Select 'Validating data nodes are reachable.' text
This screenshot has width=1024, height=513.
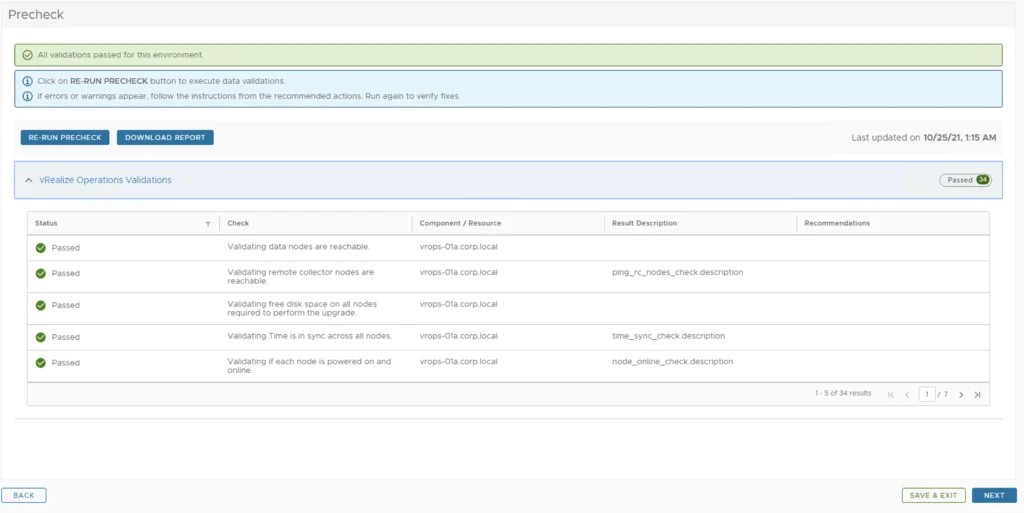[x=299, y=247]
